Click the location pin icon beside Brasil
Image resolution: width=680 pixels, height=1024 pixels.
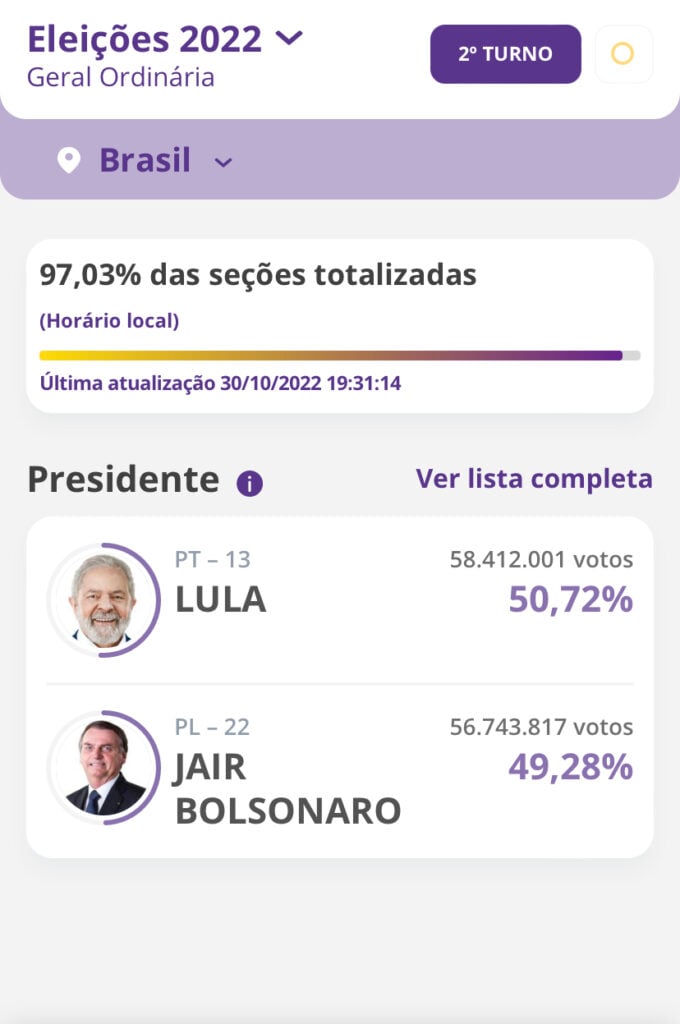pyautogui.click(x=68, y=160)
